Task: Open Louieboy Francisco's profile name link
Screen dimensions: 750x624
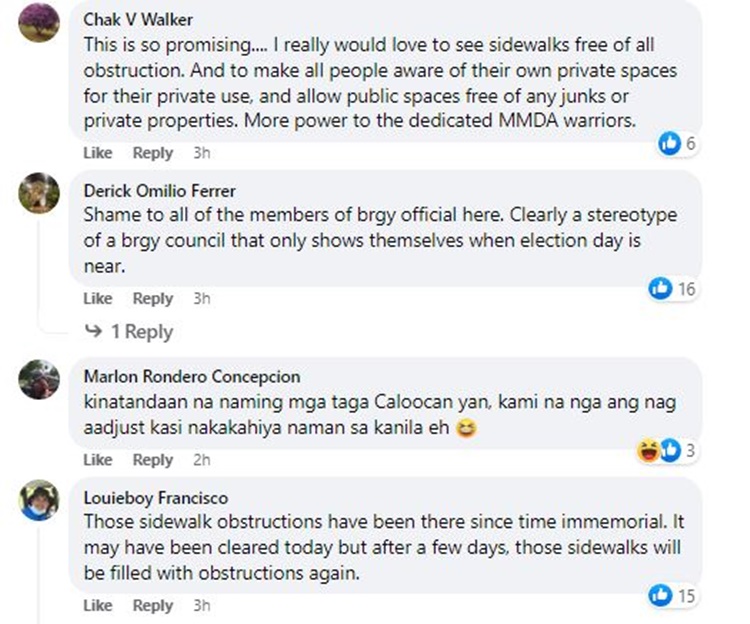Action: tap(155, 497)
